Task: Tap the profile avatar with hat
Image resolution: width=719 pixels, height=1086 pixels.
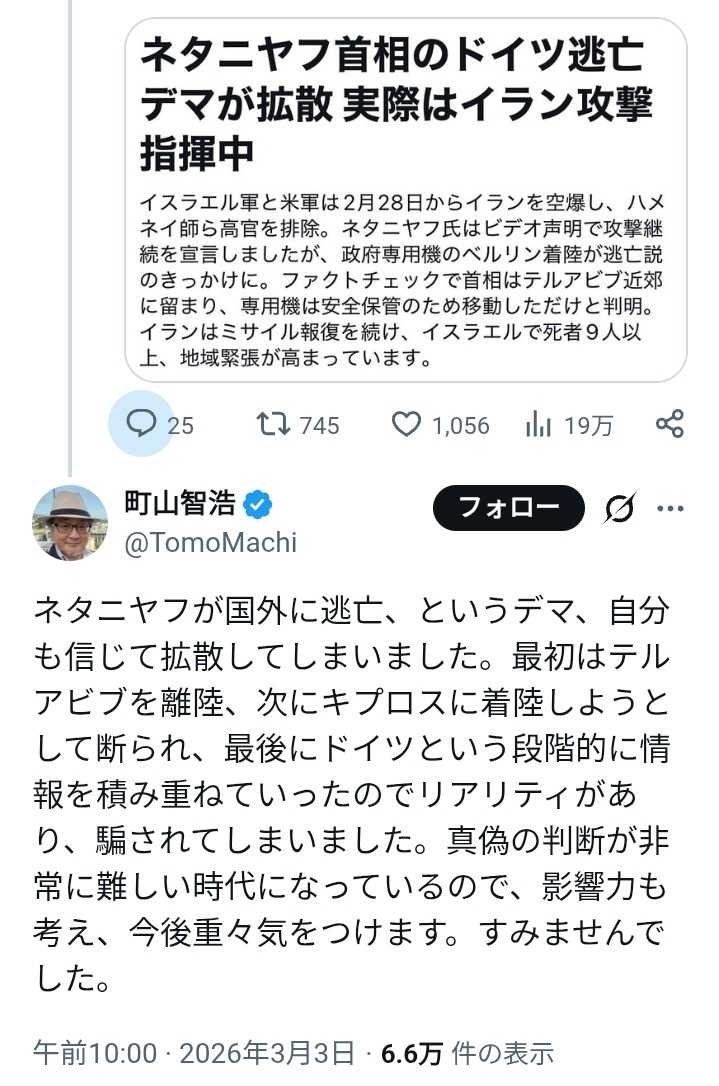Action: pos(70,522)
